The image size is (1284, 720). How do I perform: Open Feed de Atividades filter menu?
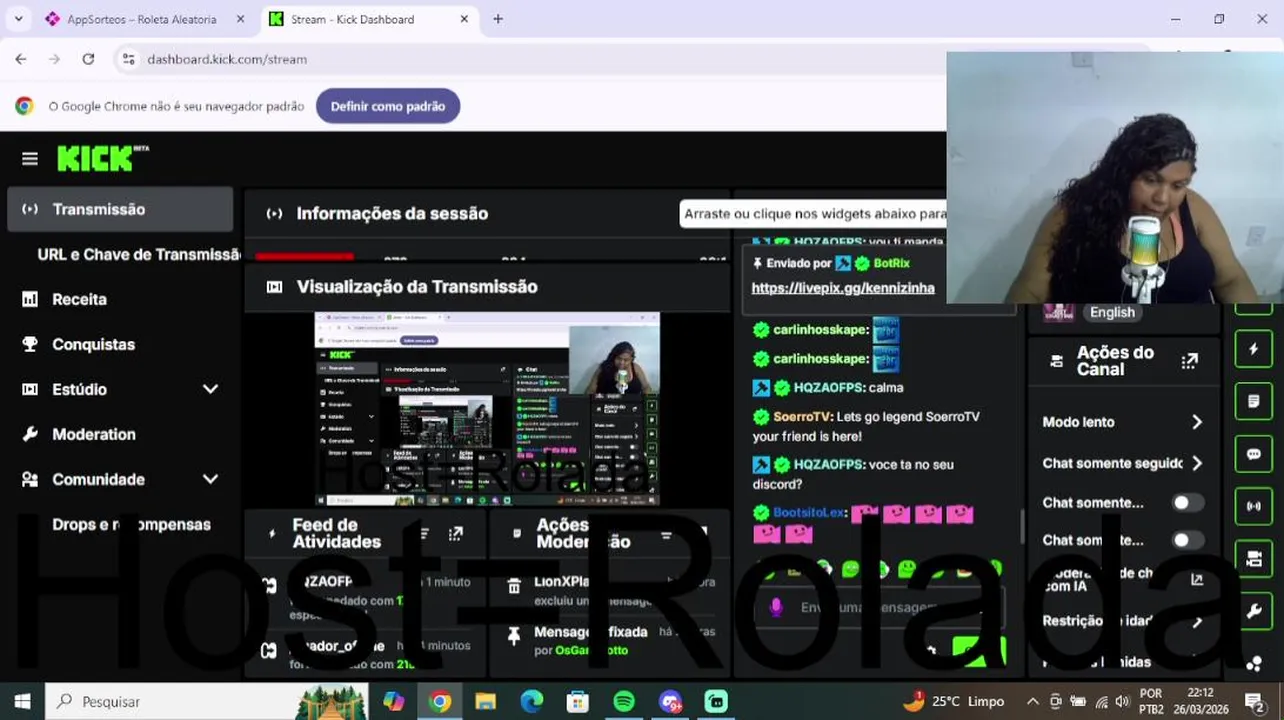point(424,534)
